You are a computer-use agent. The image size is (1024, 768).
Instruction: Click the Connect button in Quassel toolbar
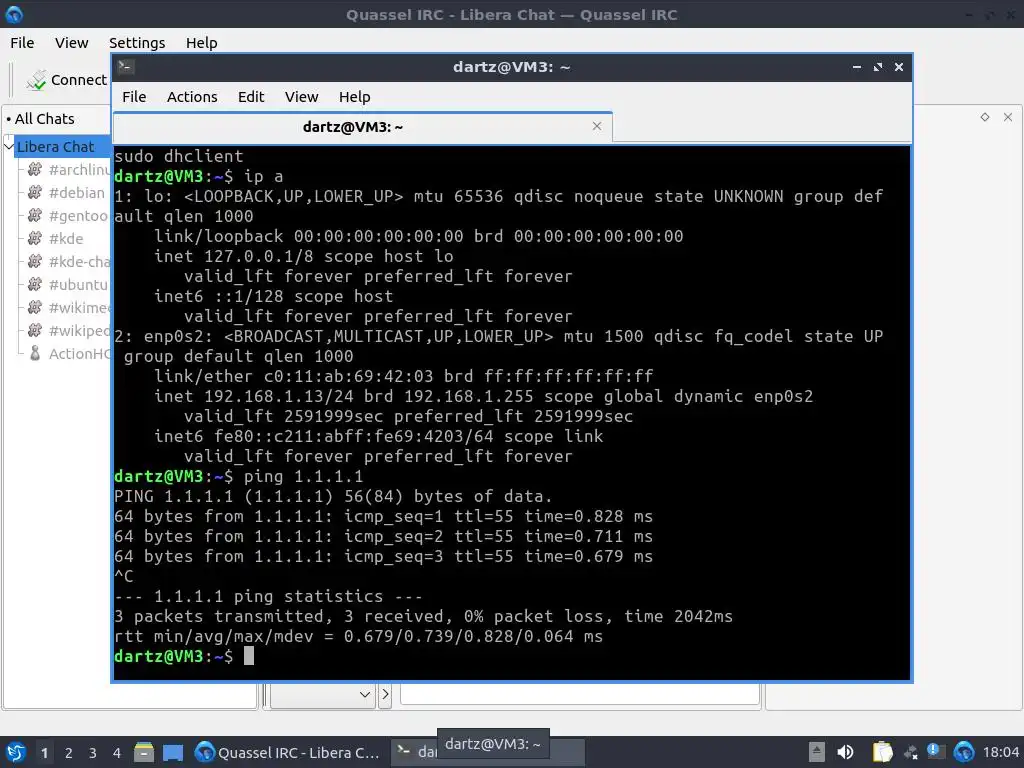coord(66,80)
